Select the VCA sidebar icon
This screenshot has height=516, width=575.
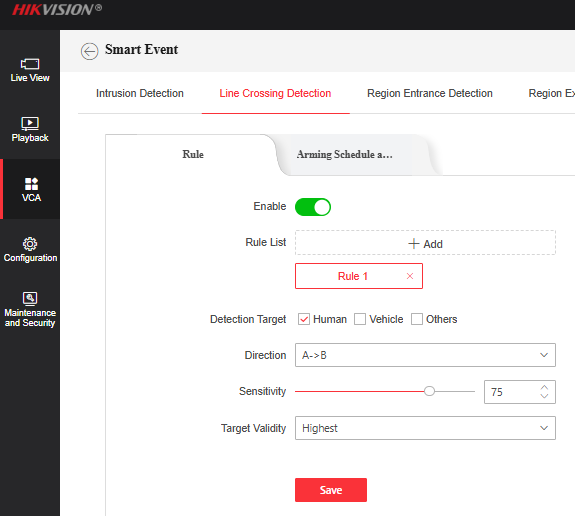pyautogui.click(x=31, y=184)
